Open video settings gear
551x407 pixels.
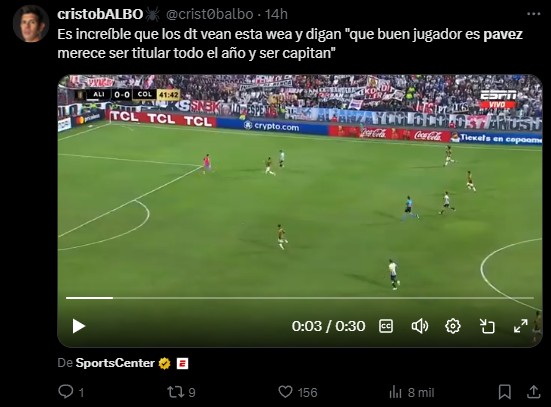pos(453,326)
